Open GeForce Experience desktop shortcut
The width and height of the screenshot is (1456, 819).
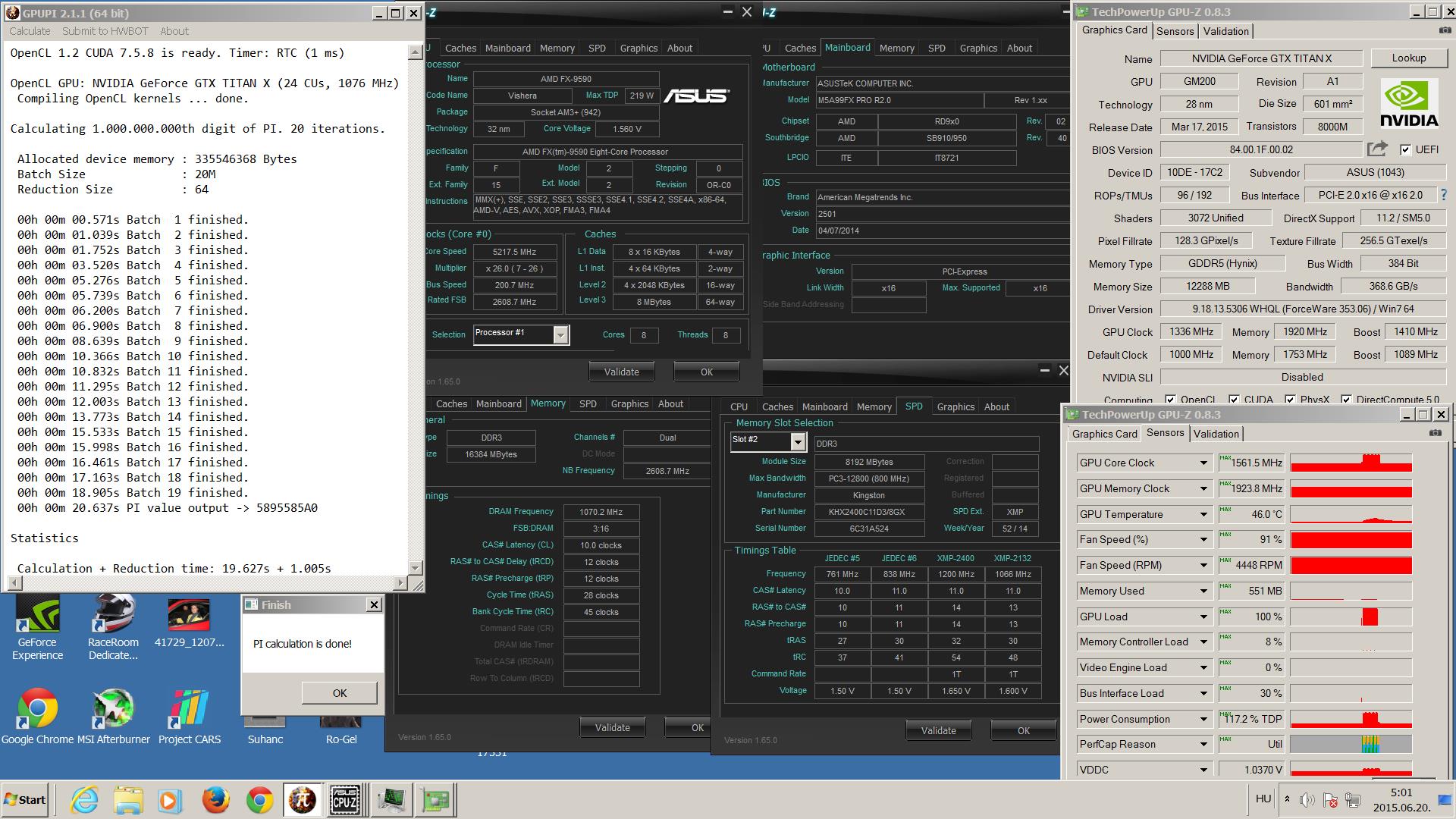coord(37,629)
